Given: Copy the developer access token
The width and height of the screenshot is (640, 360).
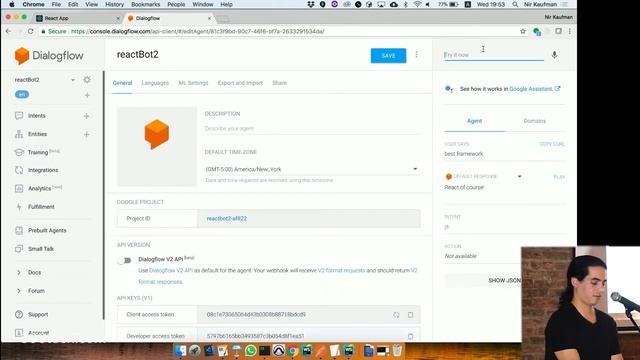Looking at the screenshot, I should [x=411, y=336].
